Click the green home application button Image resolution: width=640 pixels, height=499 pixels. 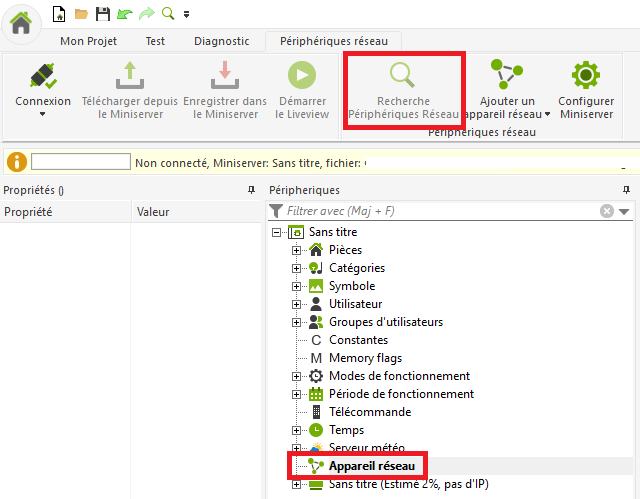click(21, 22)
